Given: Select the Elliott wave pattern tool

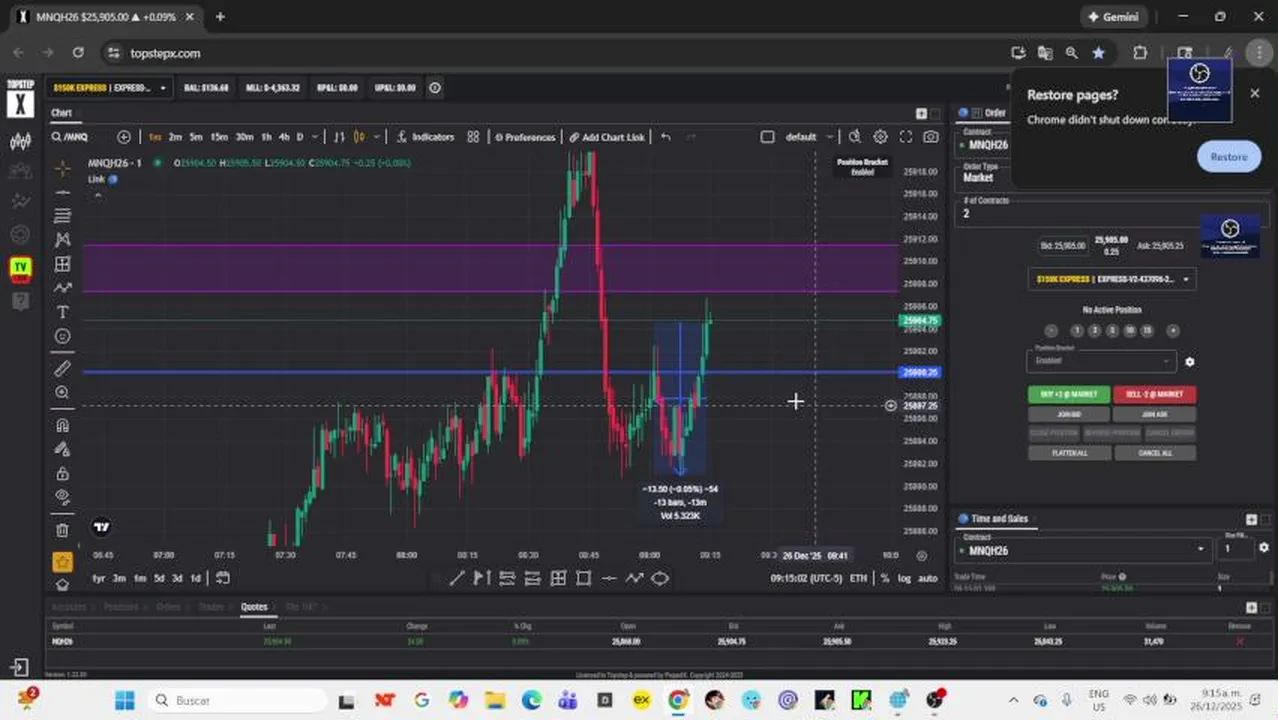Looking at the screenshot, I should [x=62, y=288].
